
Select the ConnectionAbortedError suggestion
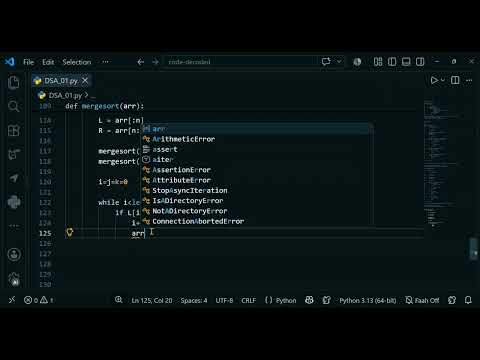pos(257,221)
